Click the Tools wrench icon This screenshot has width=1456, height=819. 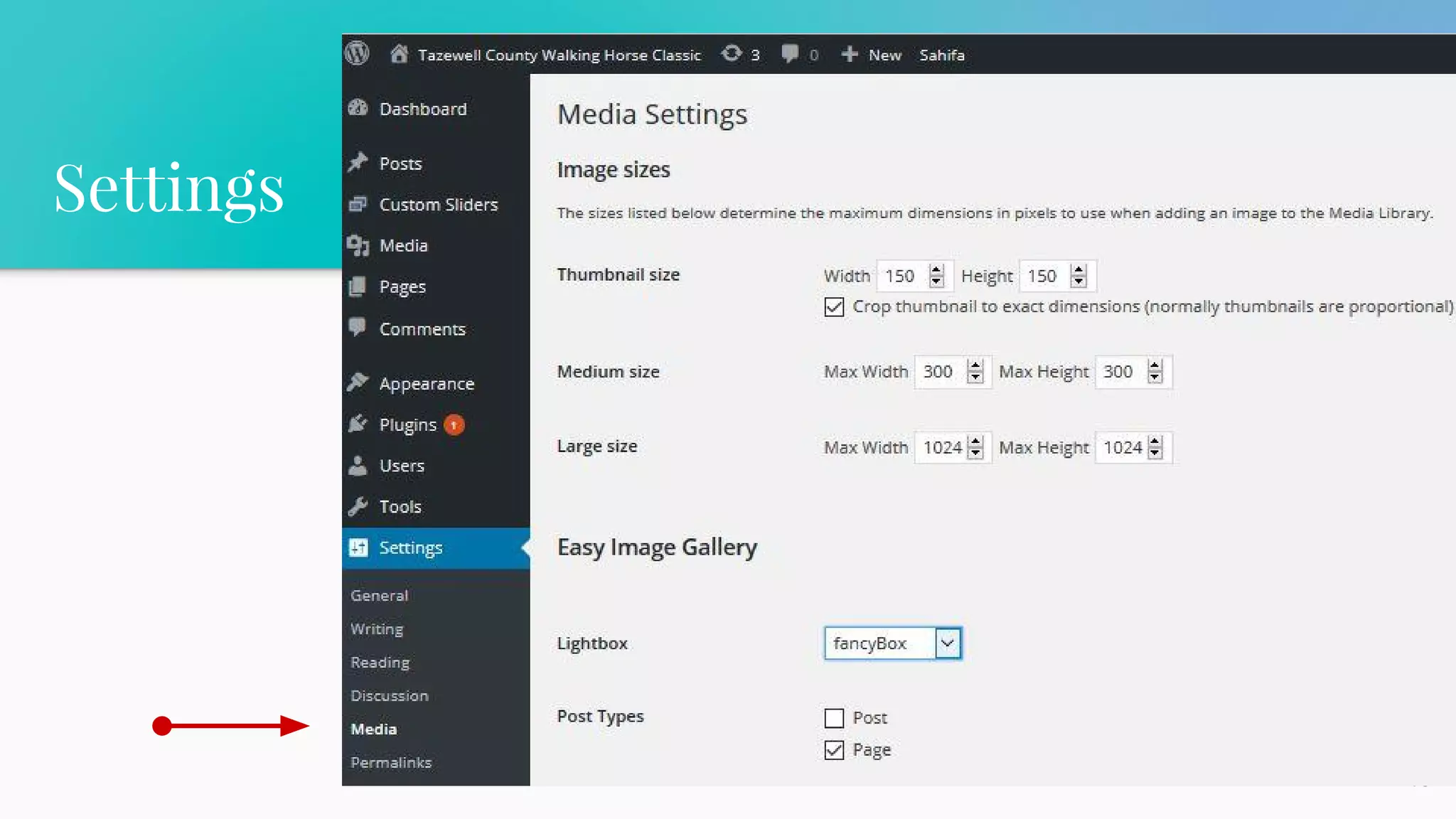pyautogui.click(x=358, y=506)
